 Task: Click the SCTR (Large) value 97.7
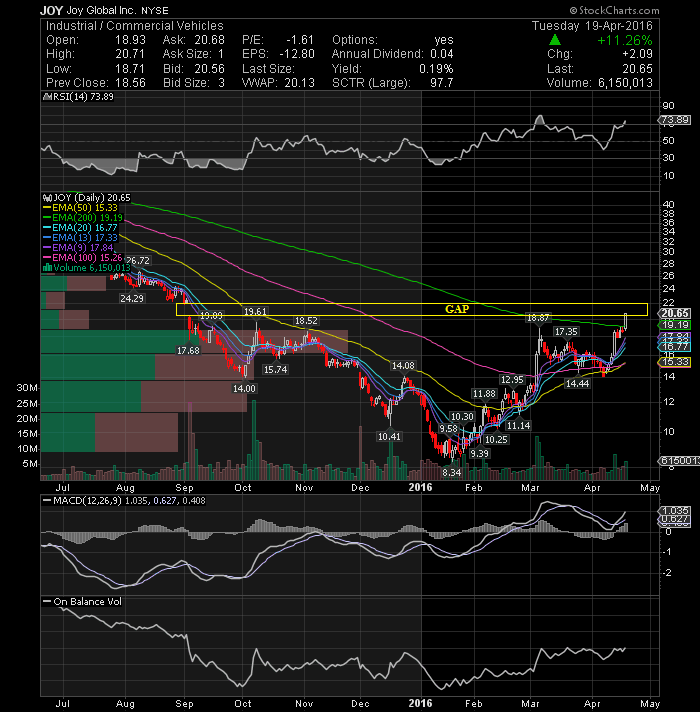coord(441,83)
